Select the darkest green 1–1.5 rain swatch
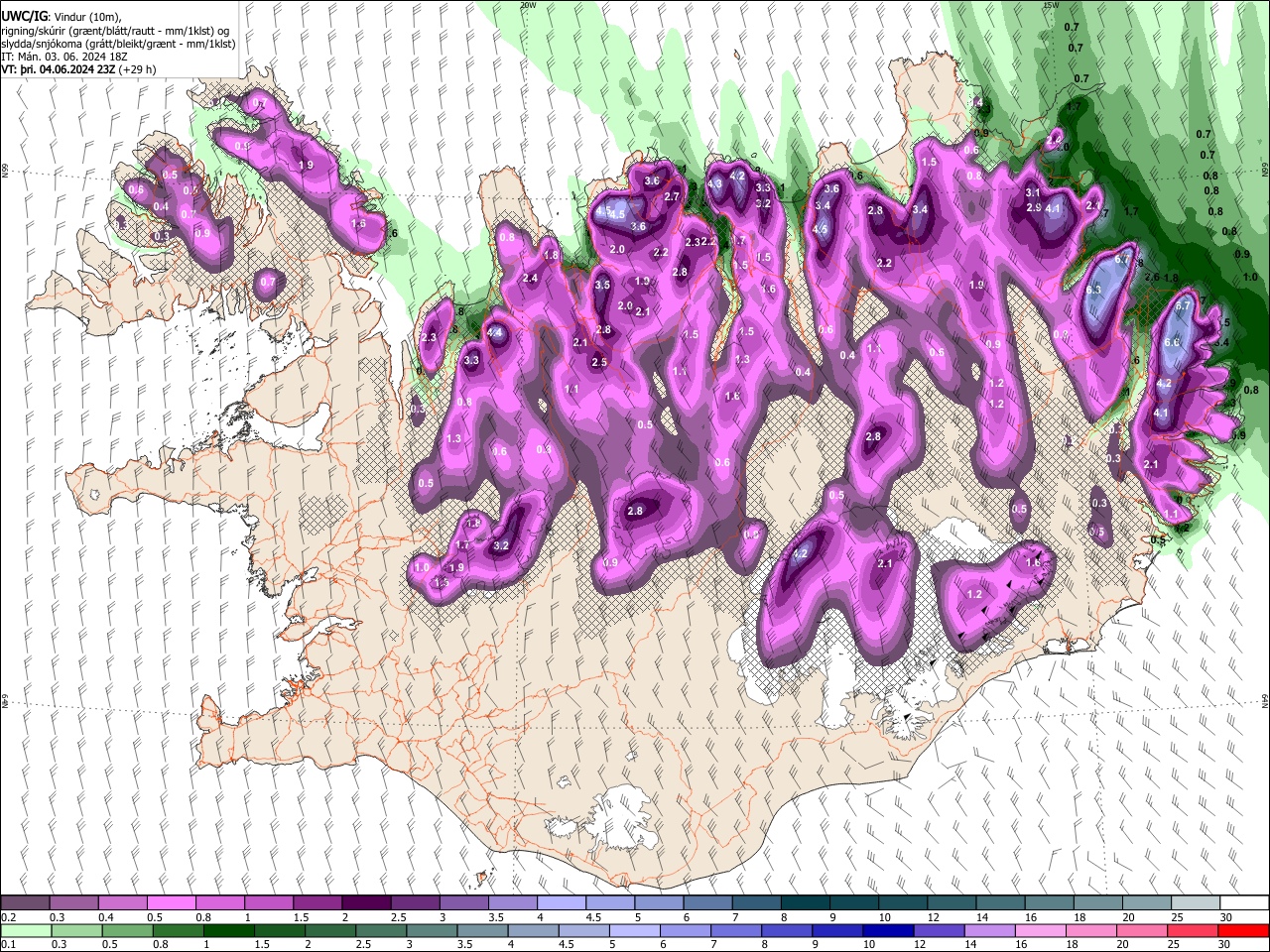This screenshot has height=952, width=1270. click(228, 930)
